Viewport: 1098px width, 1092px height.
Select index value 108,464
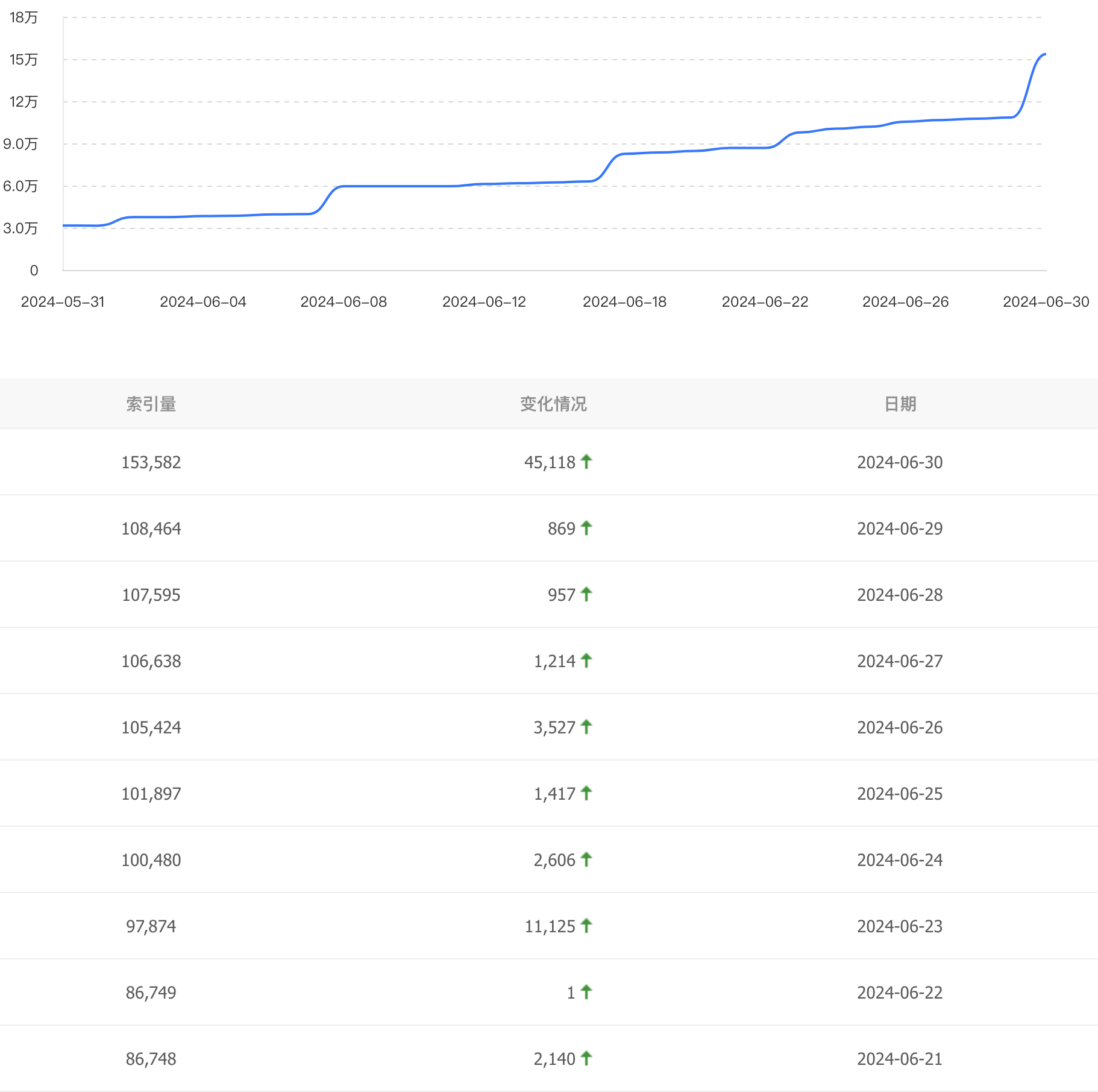click(x=151, y=529)
